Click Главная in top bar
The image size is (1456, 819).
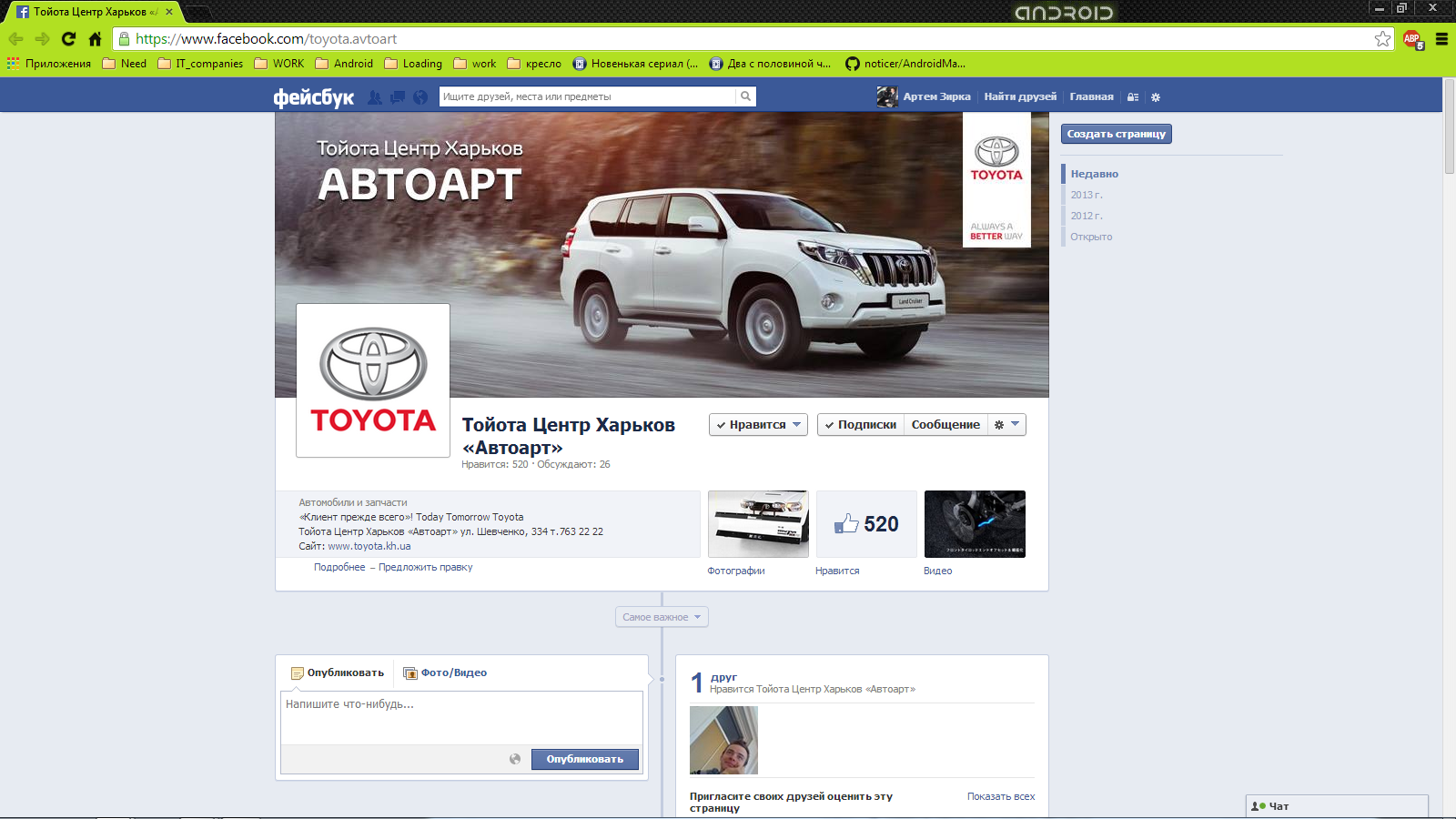(1092, 96)
